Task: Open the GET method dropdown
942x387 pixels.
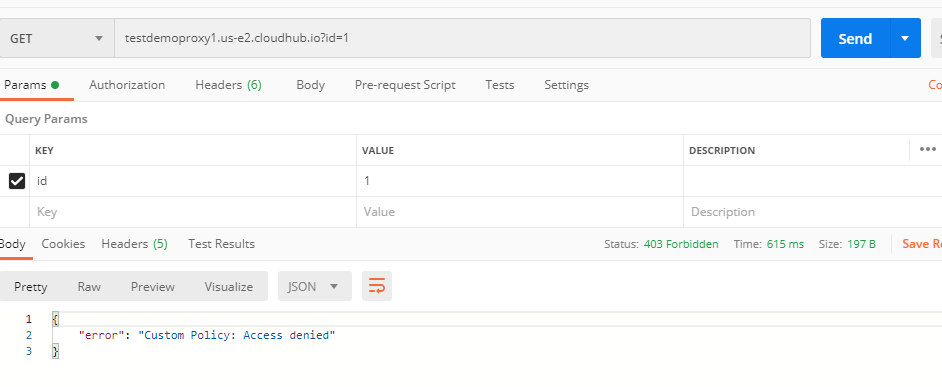Action: (56, 38)
